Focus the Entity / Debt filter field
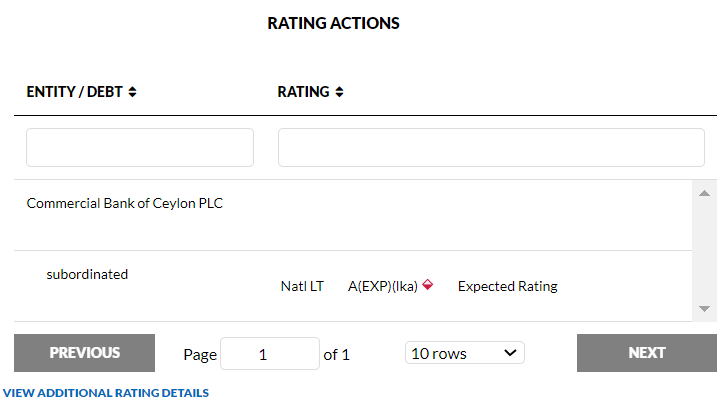 (x=140, y=147)
